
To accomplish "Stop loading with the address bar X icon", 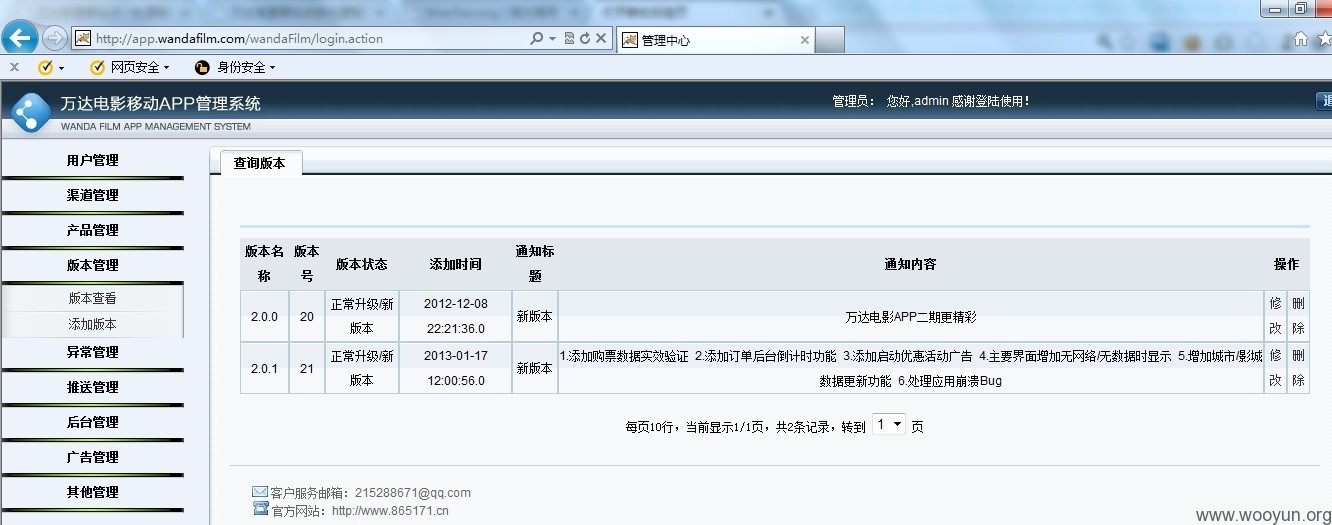I will tap(600, 39).
